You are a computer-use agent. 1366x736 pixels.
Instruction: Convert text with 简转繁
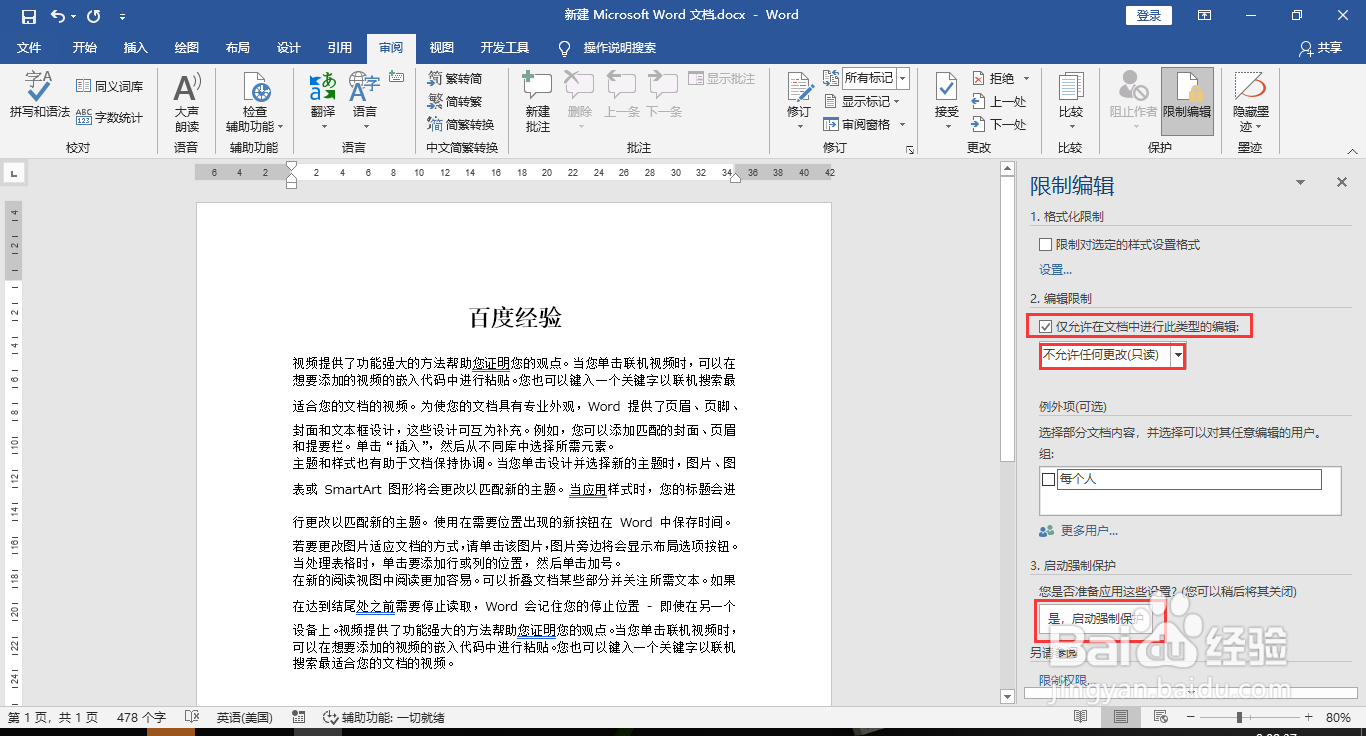pyautogui.click(x=455, y=101)
